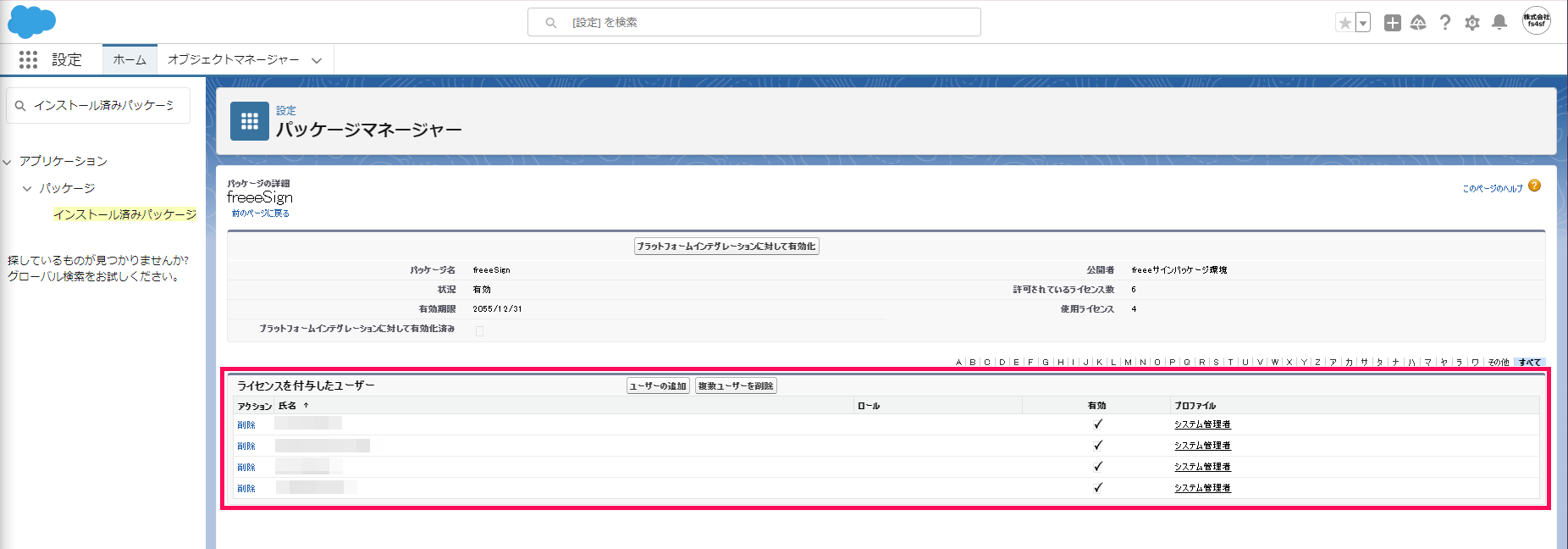1568x549 pixels.
Task: Filter users by letter Z
Action: pyautogui.click(x=1317, y=362)
